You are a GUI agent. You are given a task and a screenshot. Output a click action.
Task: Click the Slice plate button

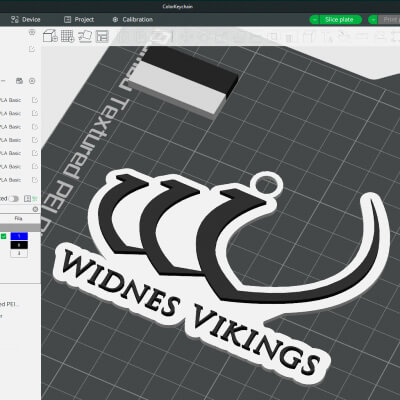coord(339,20)
